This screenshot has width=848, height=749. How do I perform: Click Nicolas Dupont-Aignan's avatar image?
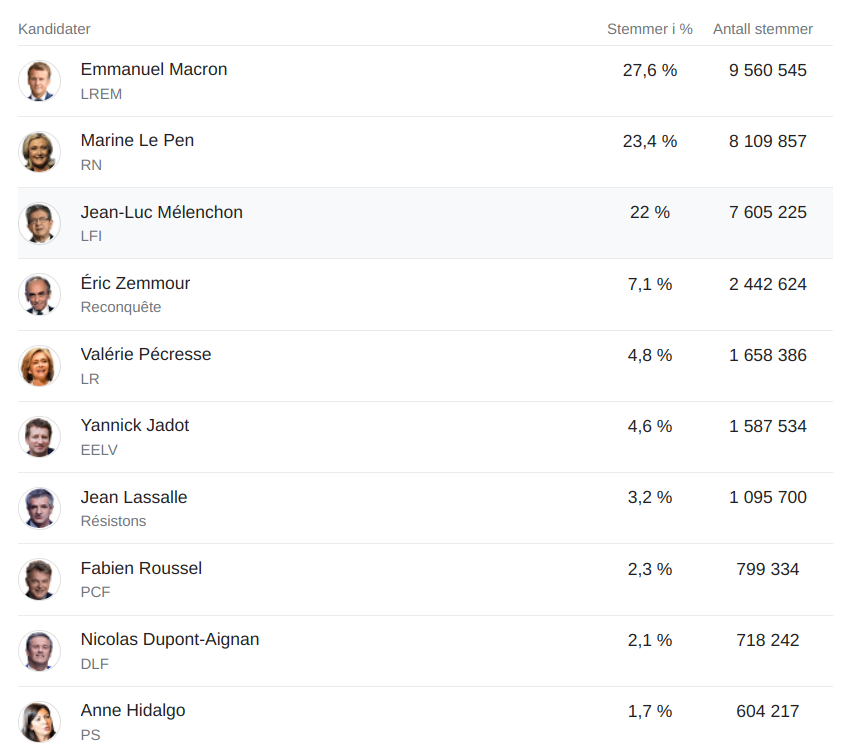(x=40, y=651)
